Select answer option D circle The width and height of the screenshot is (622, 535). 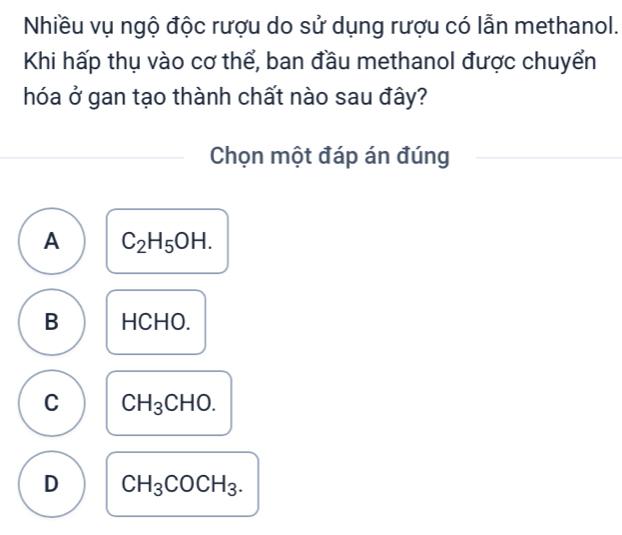53,484
